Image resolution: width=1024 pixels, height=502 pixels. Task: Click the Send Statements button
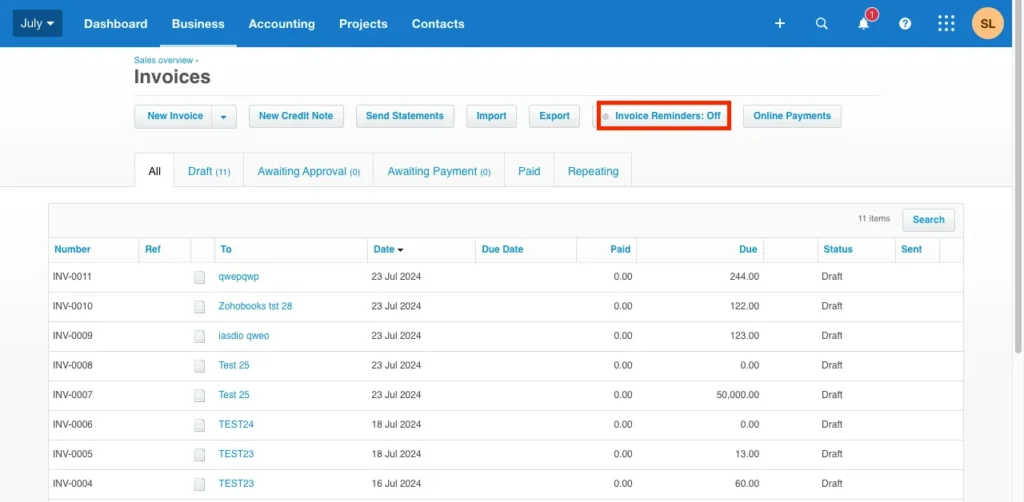[405, 116]
